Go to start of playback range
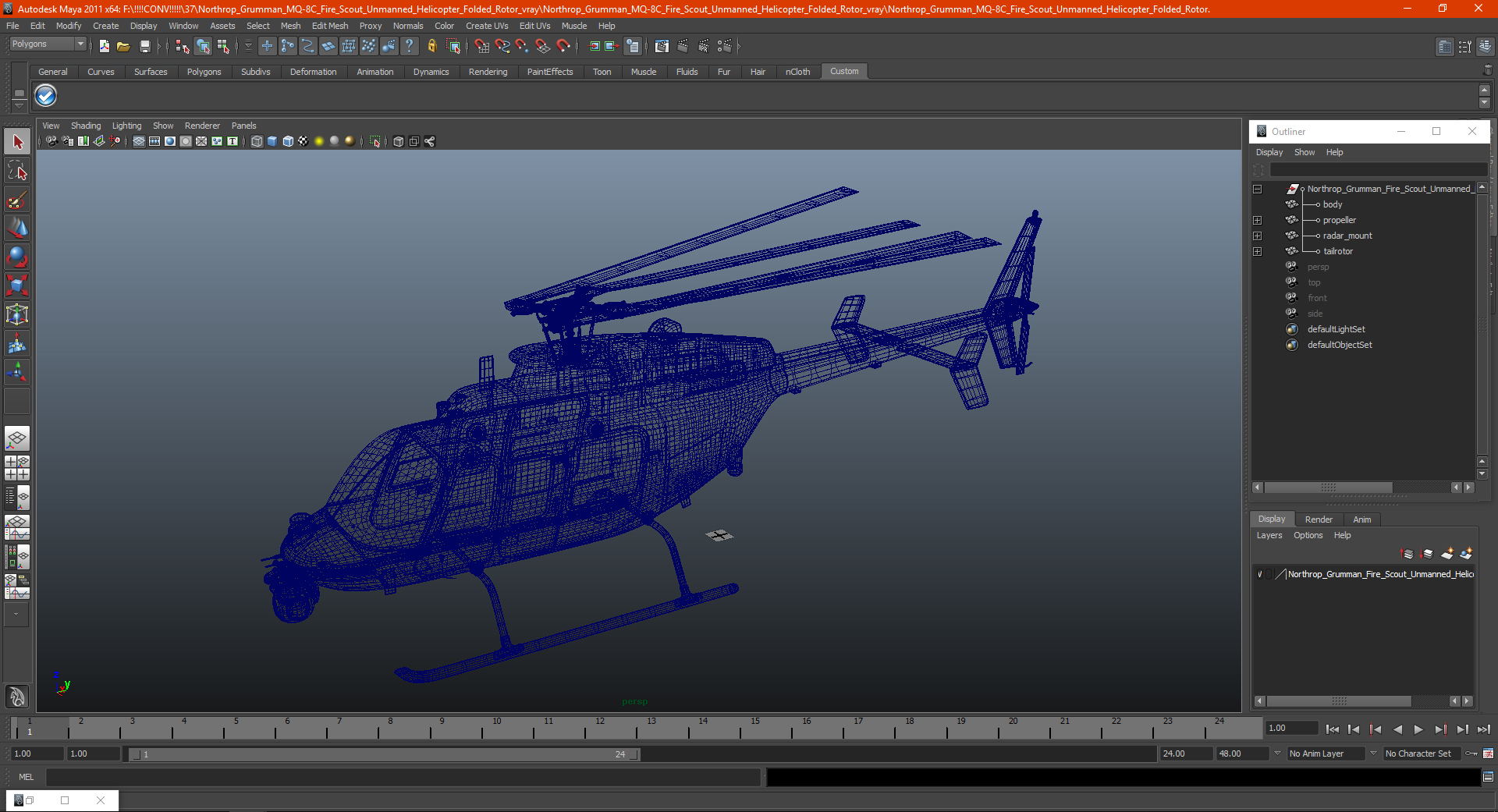The image size is (1498, 812). (x=1333, y=729)
